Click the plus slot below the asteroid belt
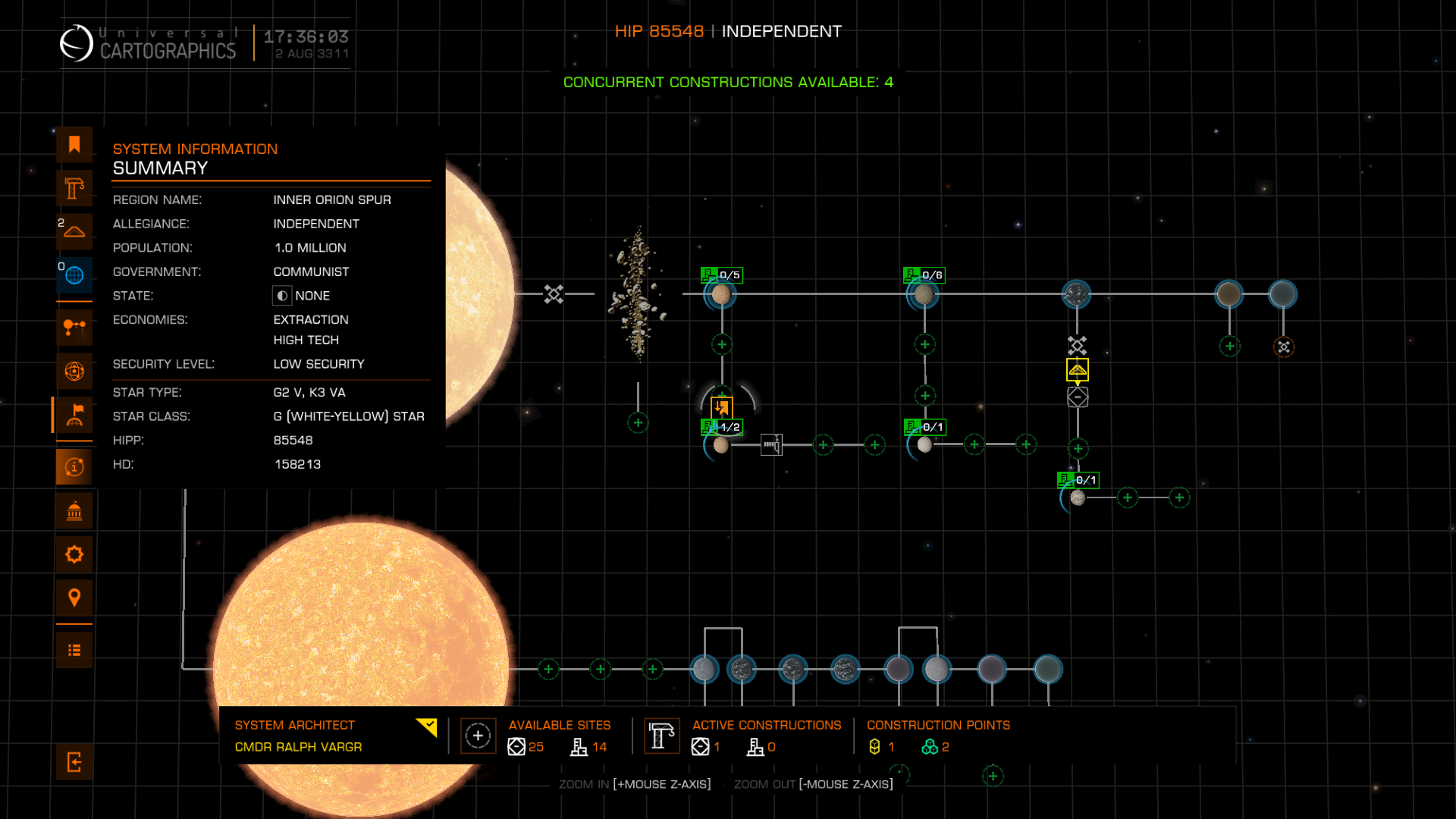This screenshot has height=819, width=1456. coord(638,422)
